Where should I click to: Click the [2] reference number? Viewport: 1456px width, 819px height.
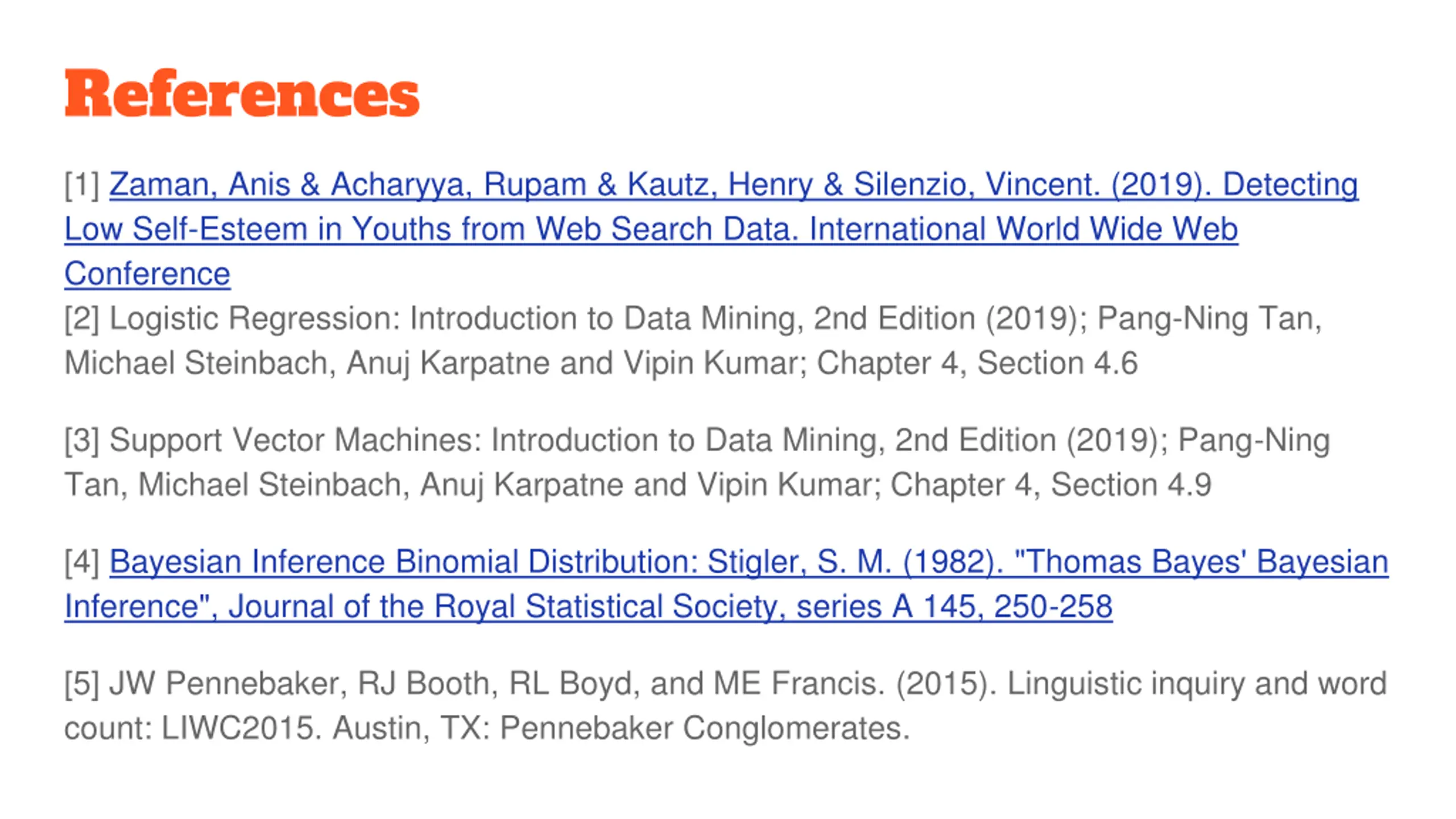click(82, 318)
